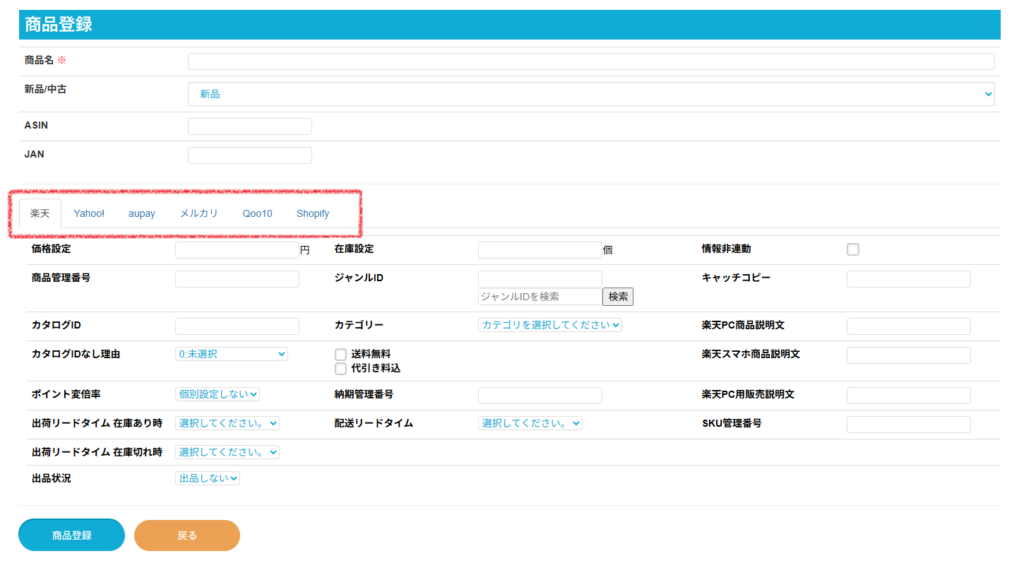Open the カタログIDなし理由 dropdown

231,354
